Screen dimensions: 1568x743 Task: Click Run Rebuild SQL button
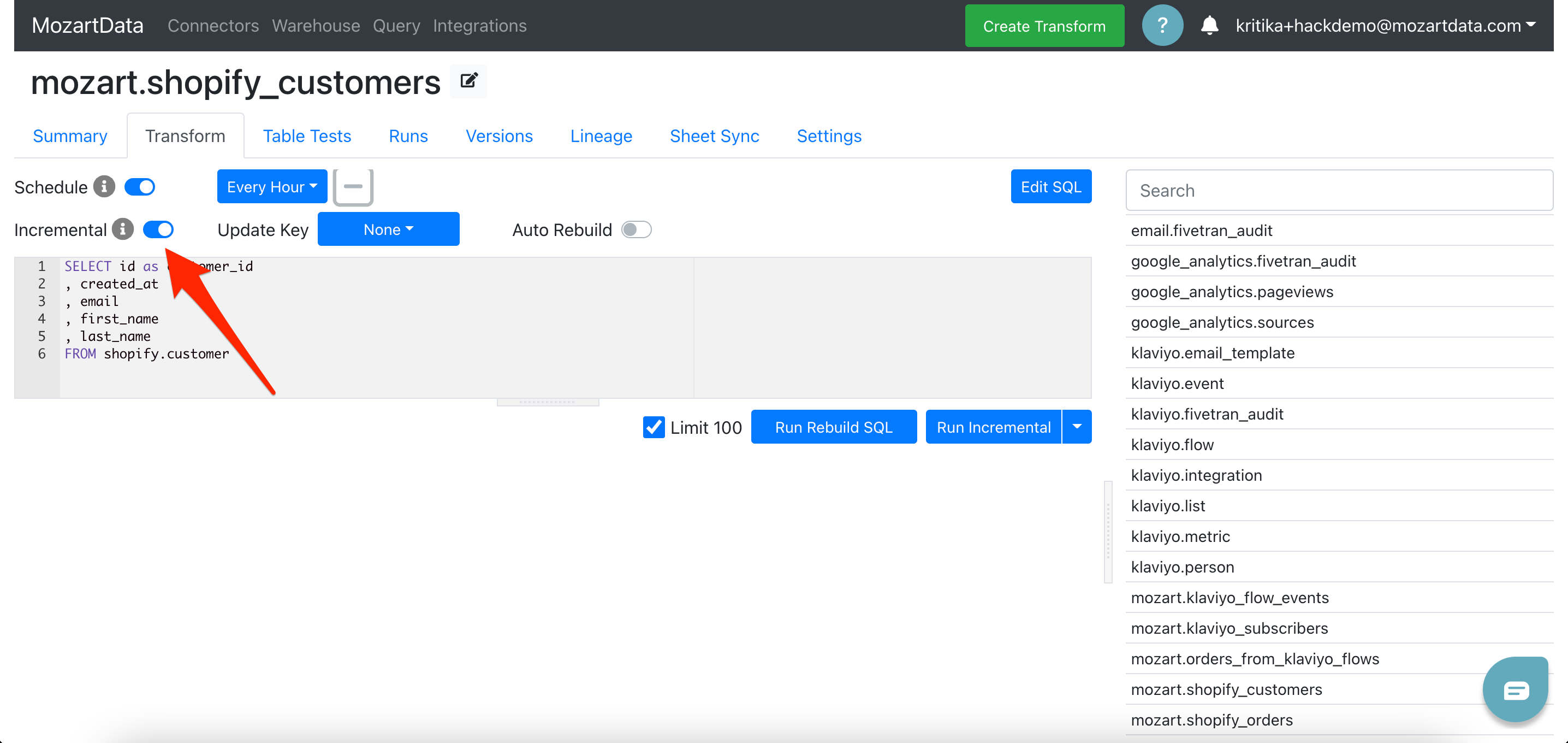coord(833,427)
